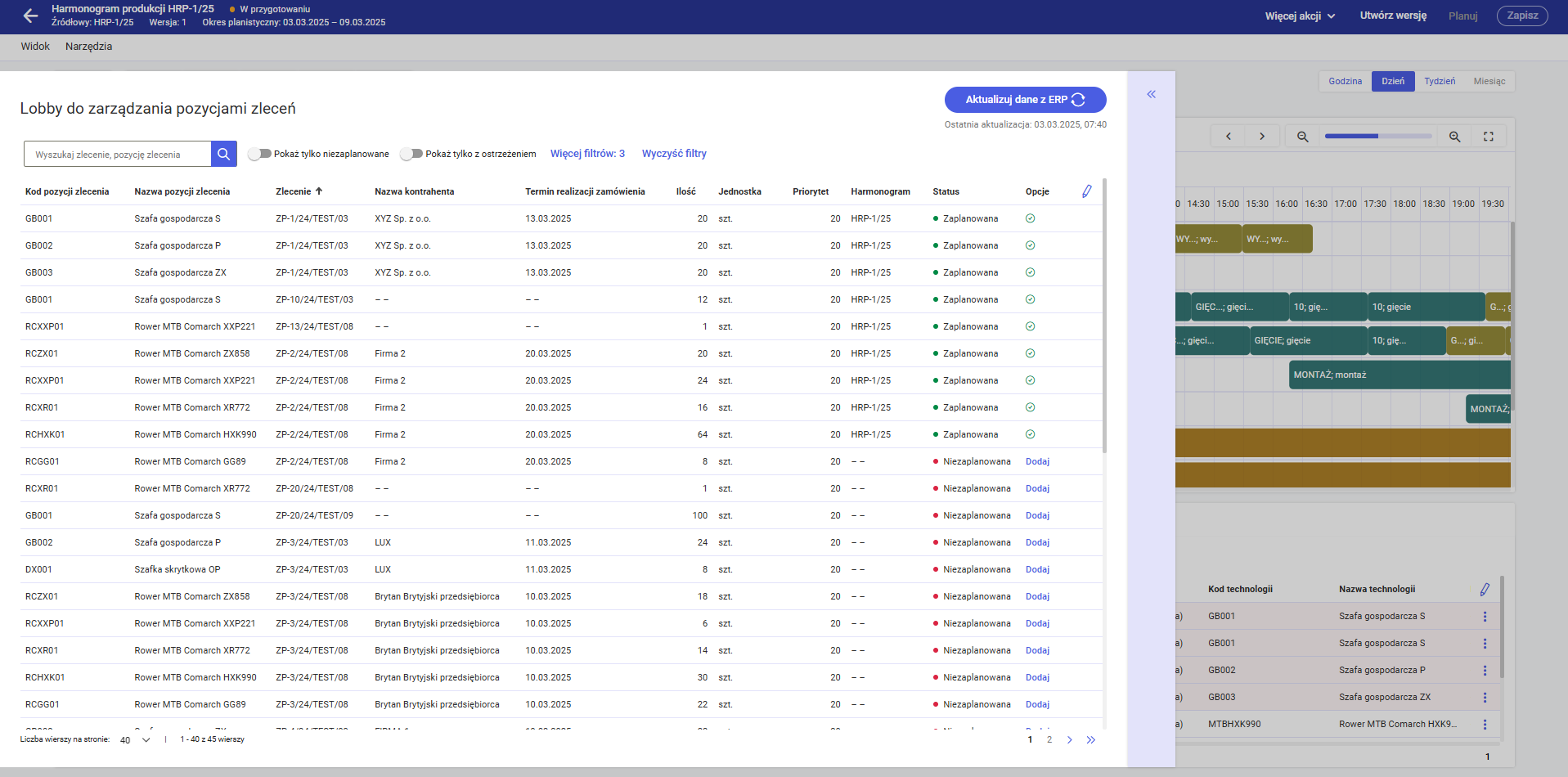Image resolution: width=1568 pixels, height=777 pixels.
Task: Zoom in the schedule timeline
Action: coord(1454,137)
